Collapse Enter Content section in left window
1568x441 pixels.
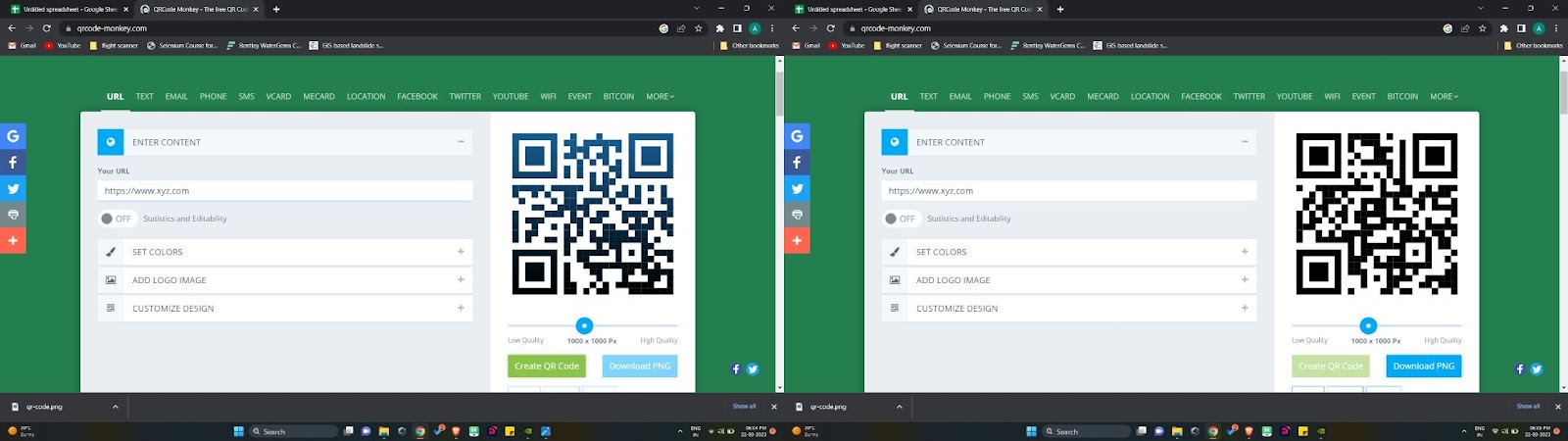461,142
